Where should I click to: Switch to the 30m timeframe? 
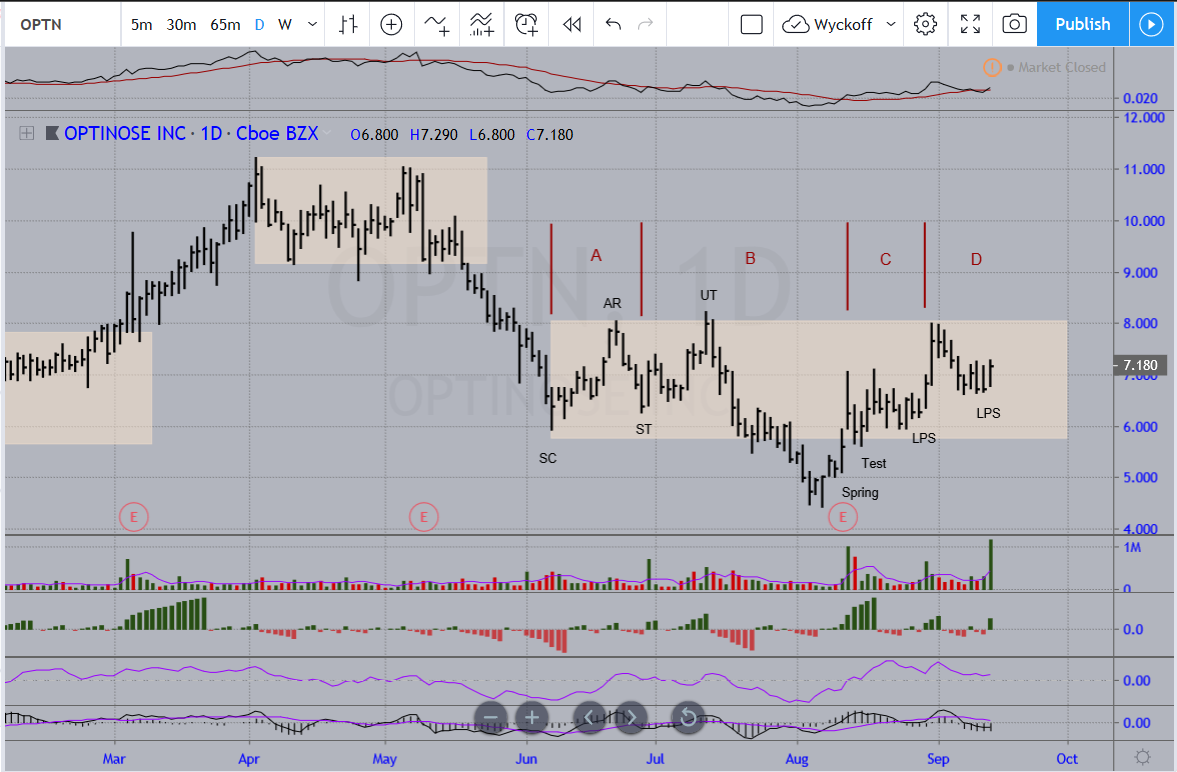[181, 24]
